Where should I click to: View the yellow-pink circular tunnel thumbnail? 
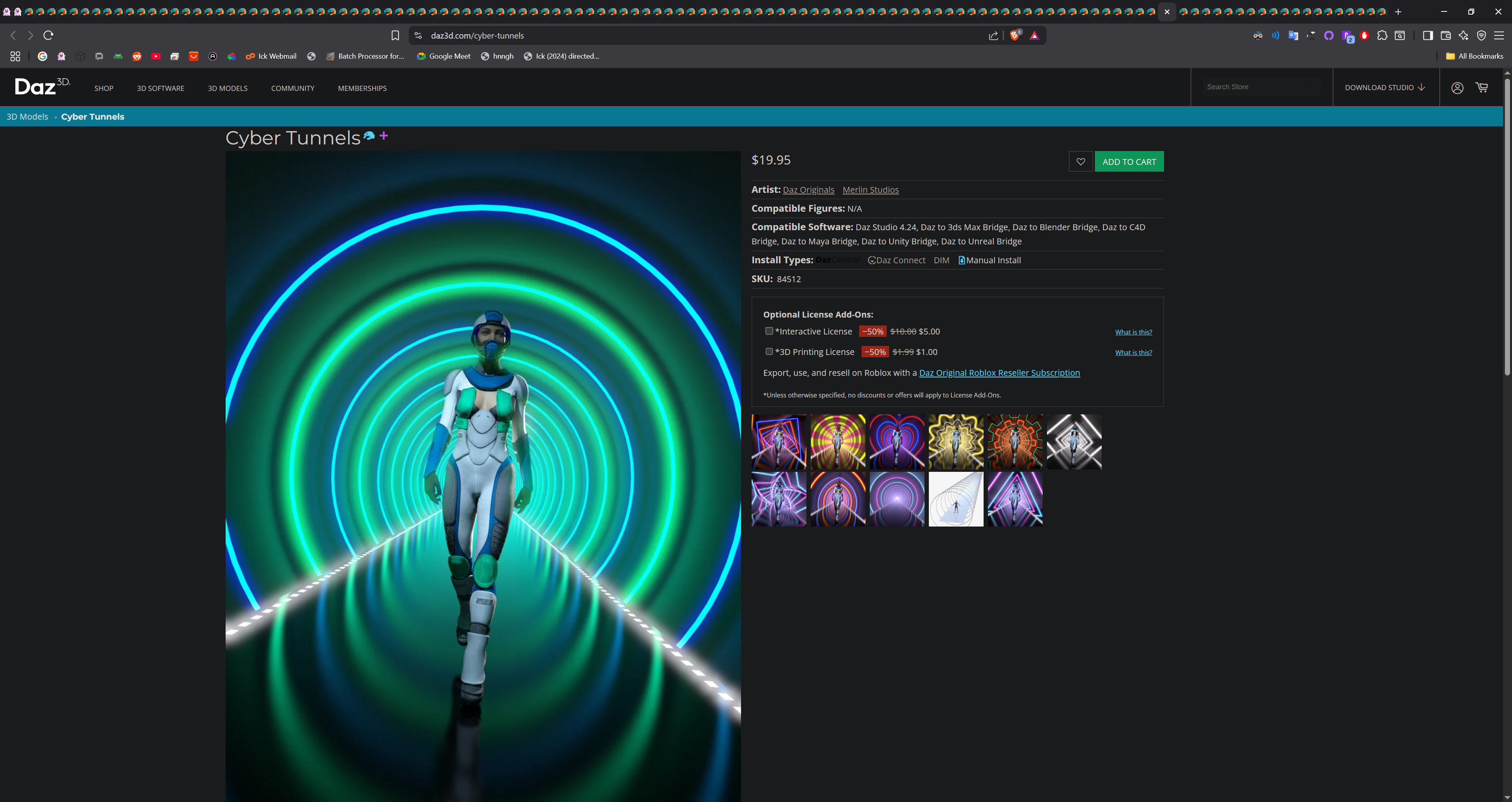[838, 442]
